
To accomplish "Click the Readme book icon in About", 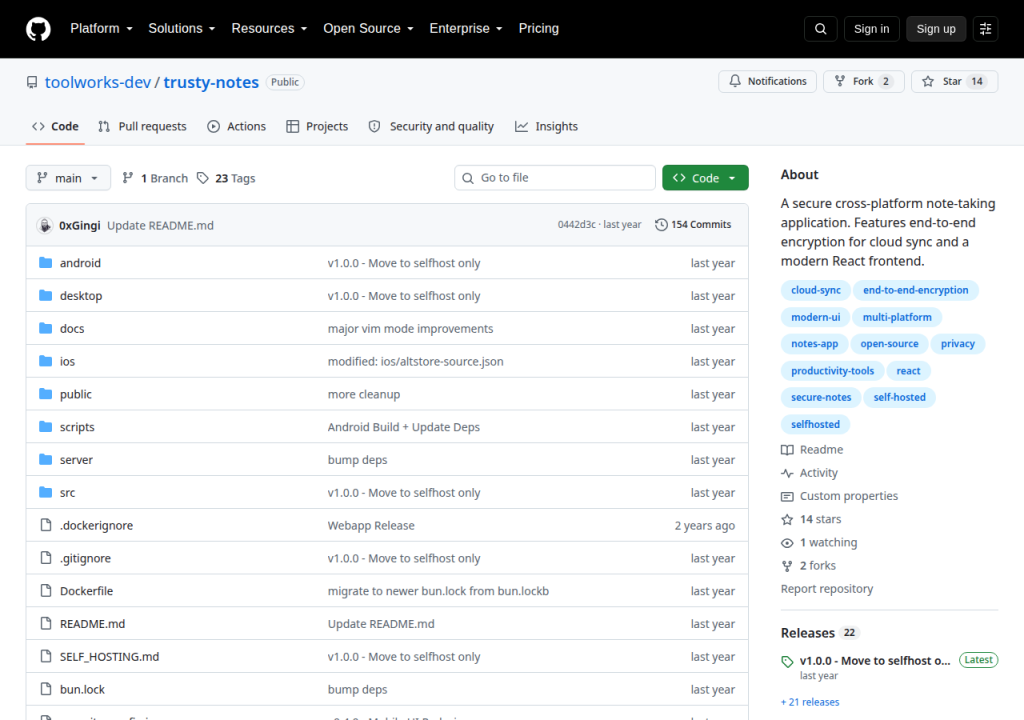I will [787, 450].
